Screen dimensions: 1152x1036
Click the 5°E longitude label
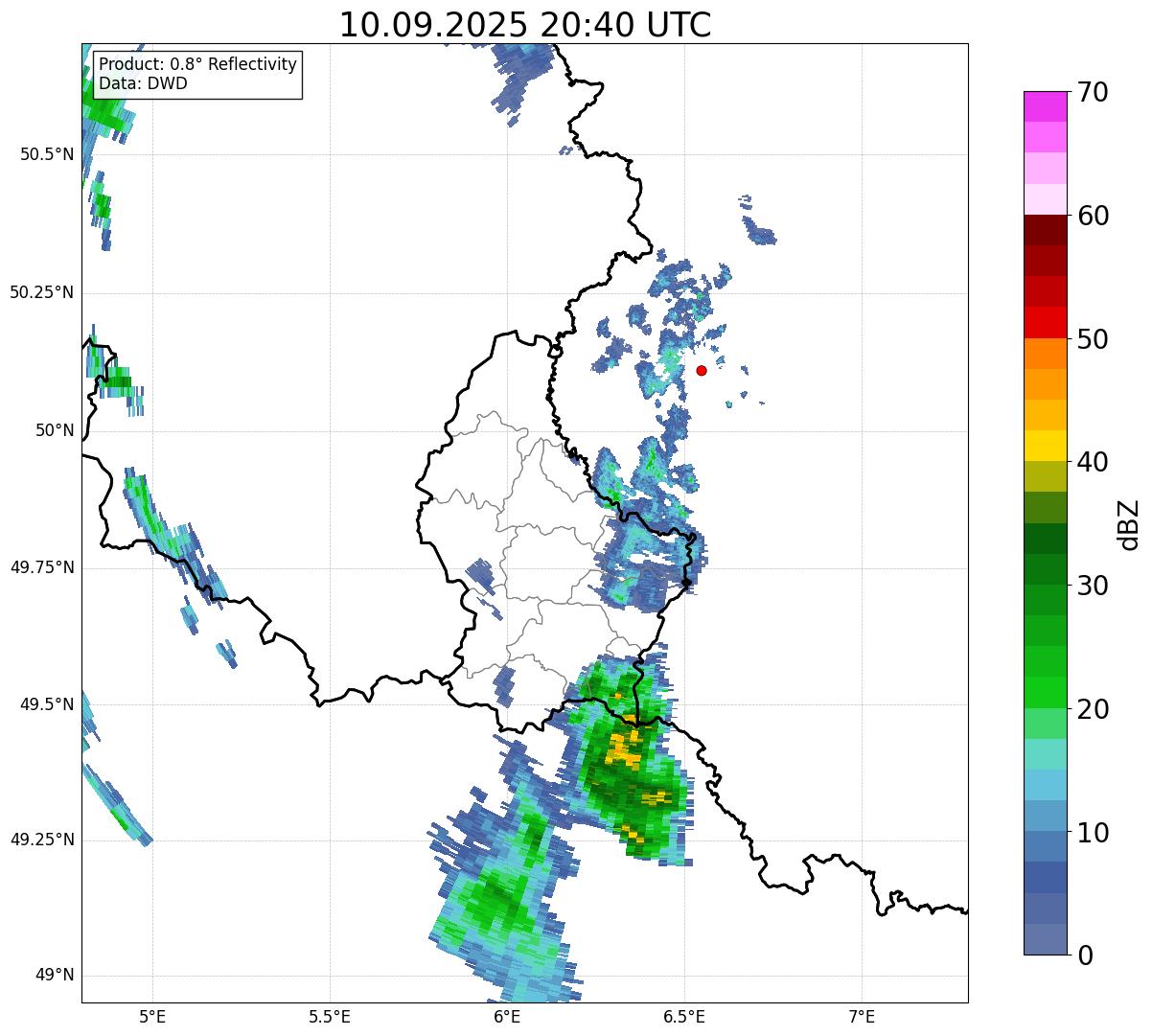[x=152, y=1017]
